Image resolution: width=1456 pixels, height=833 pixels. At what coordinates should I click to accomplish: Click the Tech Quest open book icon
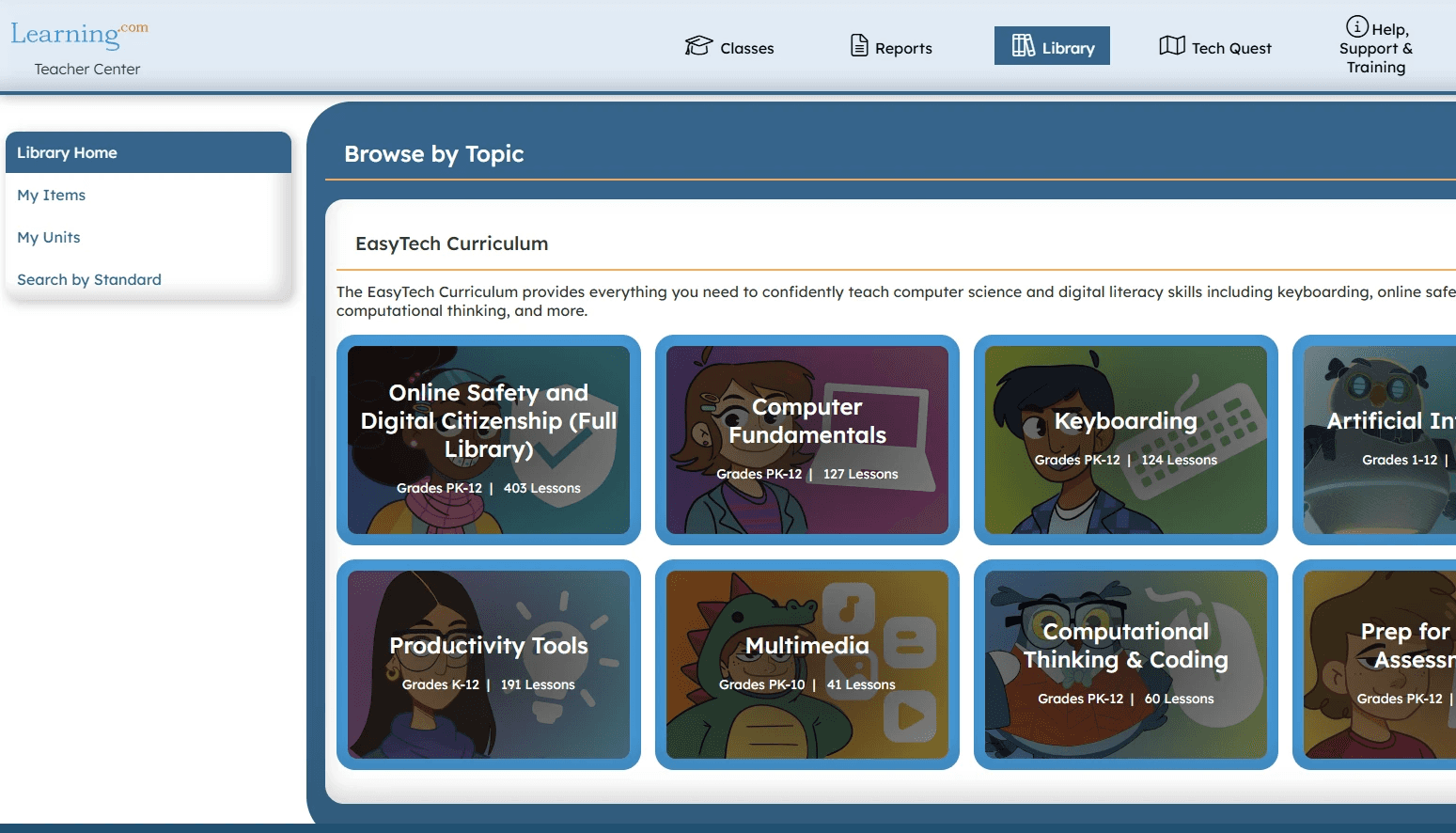[x=1172, y=45]
